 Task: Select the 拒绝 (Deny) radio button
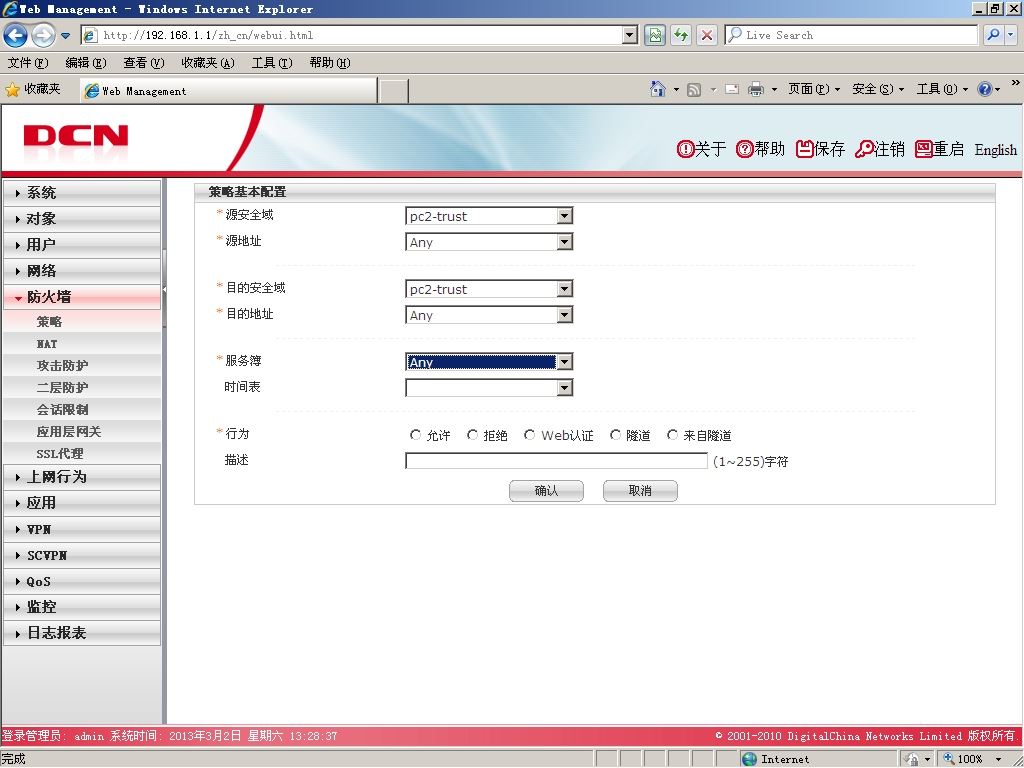473,435
